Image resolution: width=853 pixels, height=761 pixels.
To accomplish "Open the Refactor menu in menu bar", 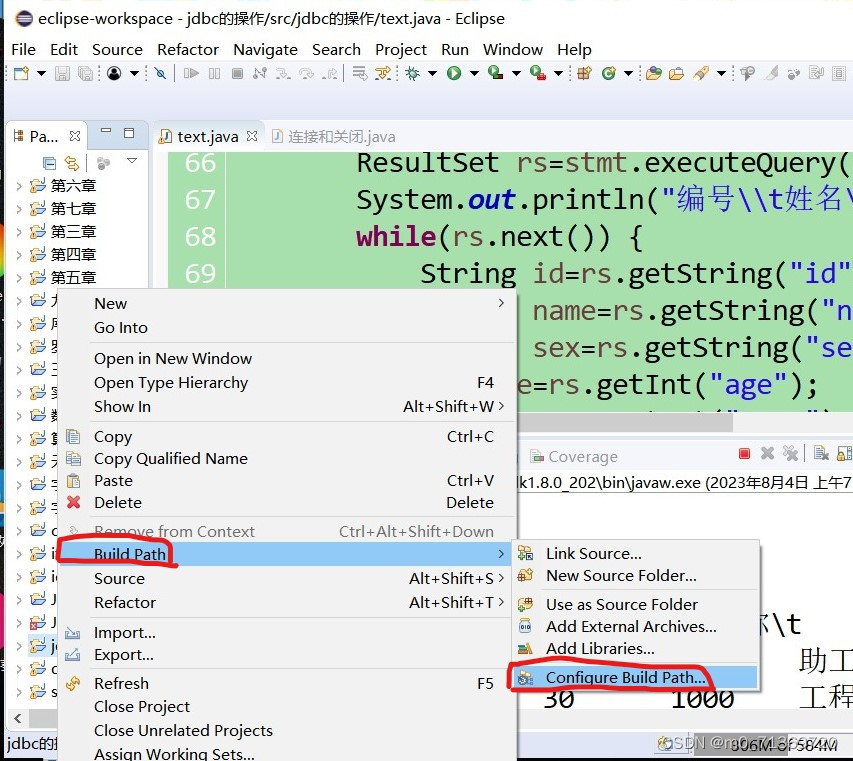I will pyautogui.click(x=188, y=49).
